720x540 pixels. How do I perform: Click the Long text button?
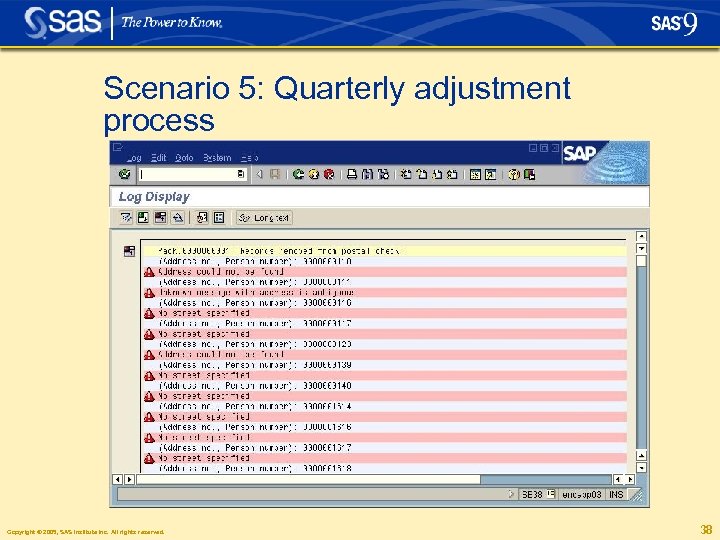tap(264, 218)
